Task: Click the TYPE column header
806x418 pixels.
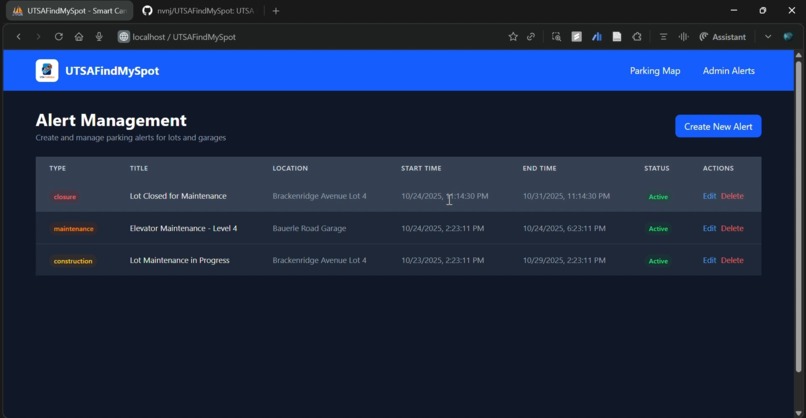Action: click(58, 168)
